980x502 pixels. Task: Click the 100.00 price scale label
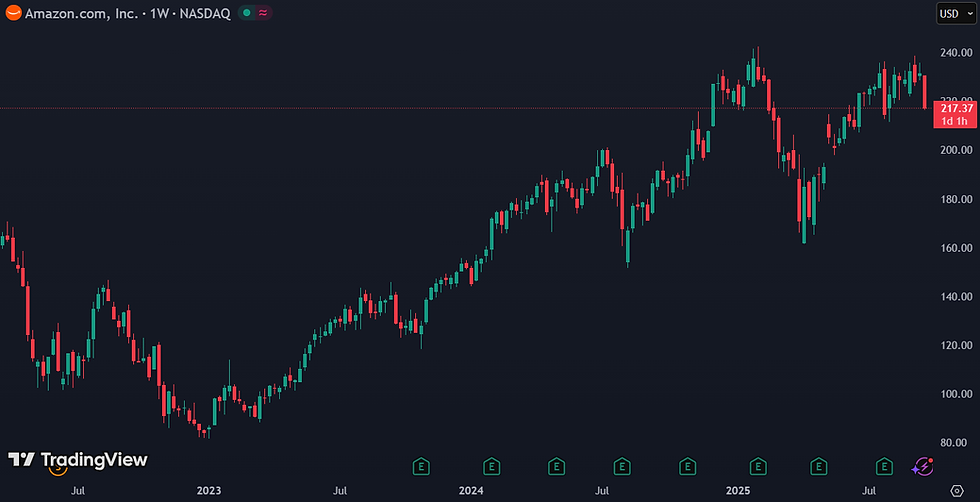pyautogui.click(x=957, y=394)
